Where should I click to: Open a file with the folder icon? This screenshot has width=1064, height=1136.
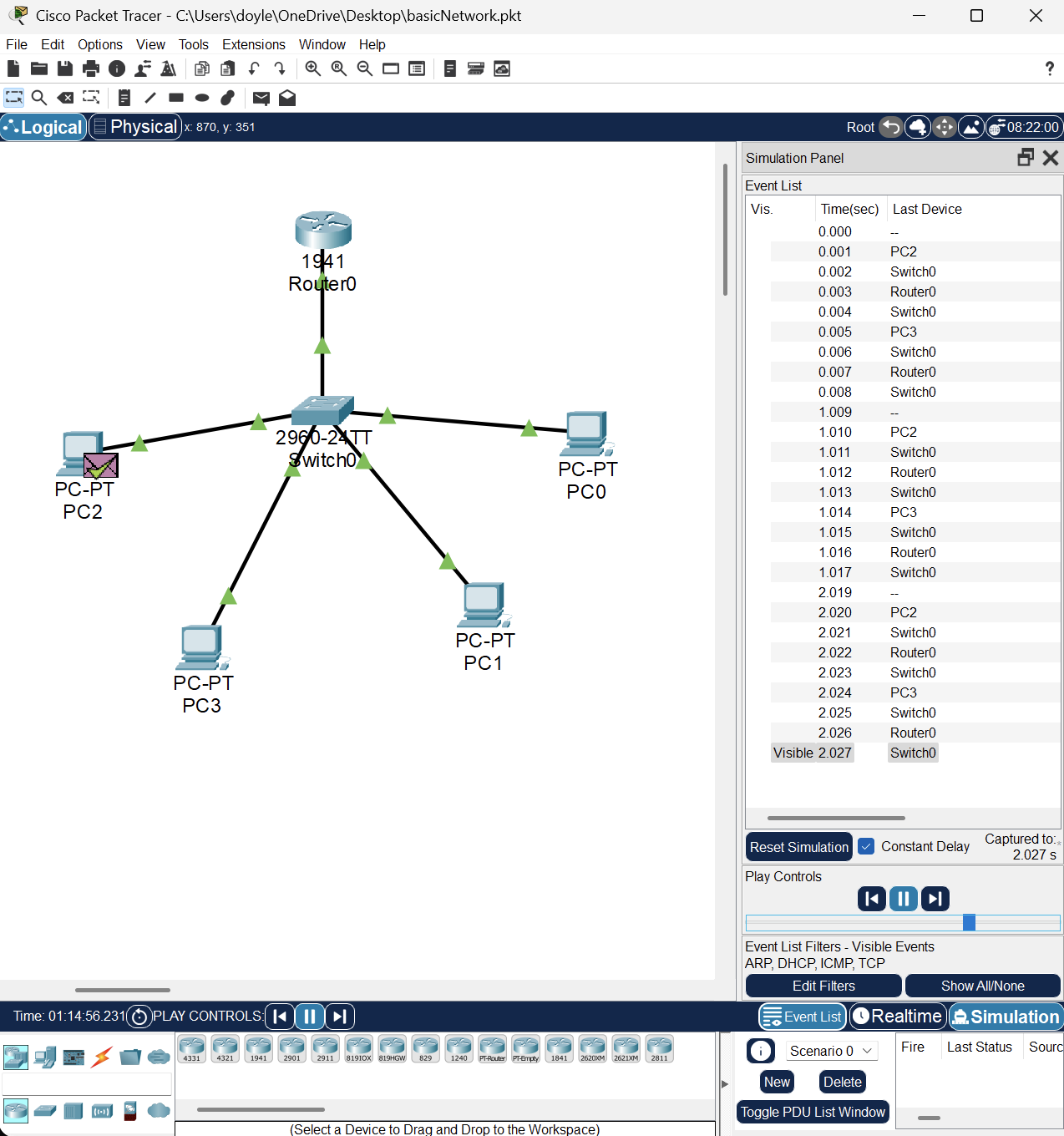click(39, 68)
